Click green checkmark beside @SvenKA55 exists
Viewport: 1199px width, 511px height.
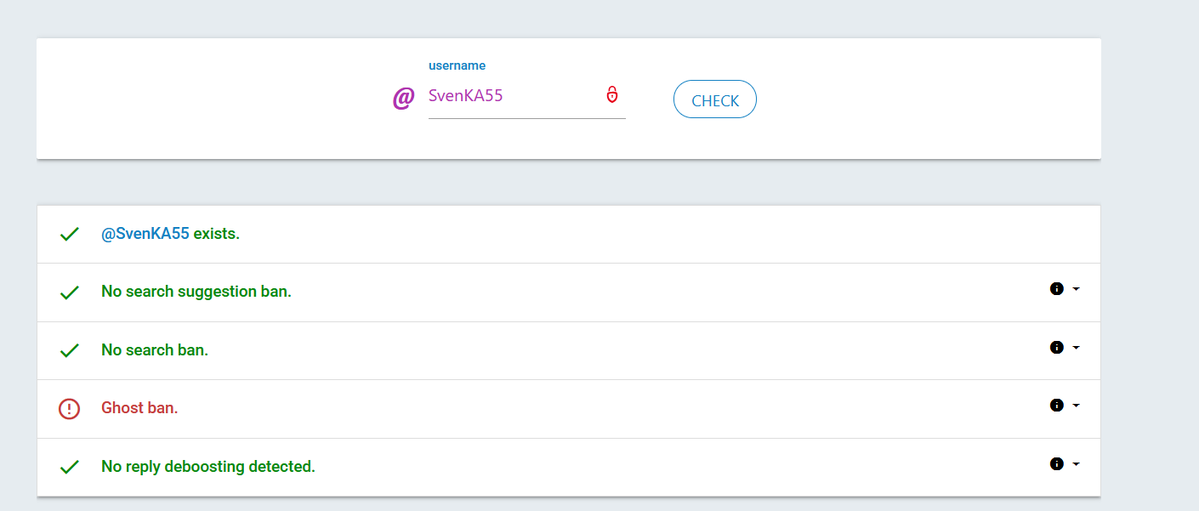point(70,234)
